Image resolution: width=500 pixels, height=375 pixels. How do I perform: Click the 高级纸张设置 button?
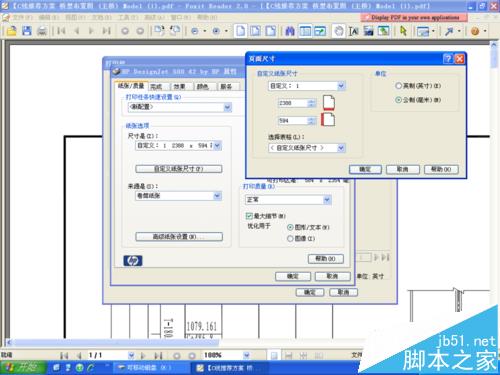179,237
